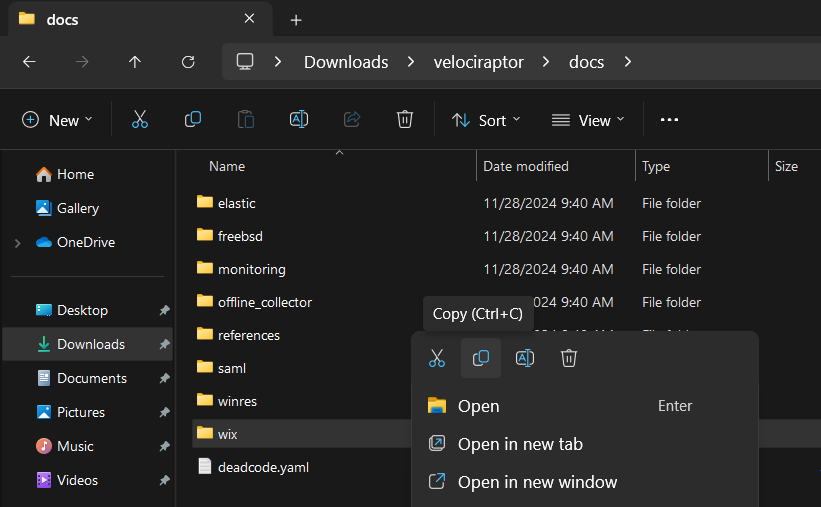Click Delete icon in the context menu

point(569,358)
